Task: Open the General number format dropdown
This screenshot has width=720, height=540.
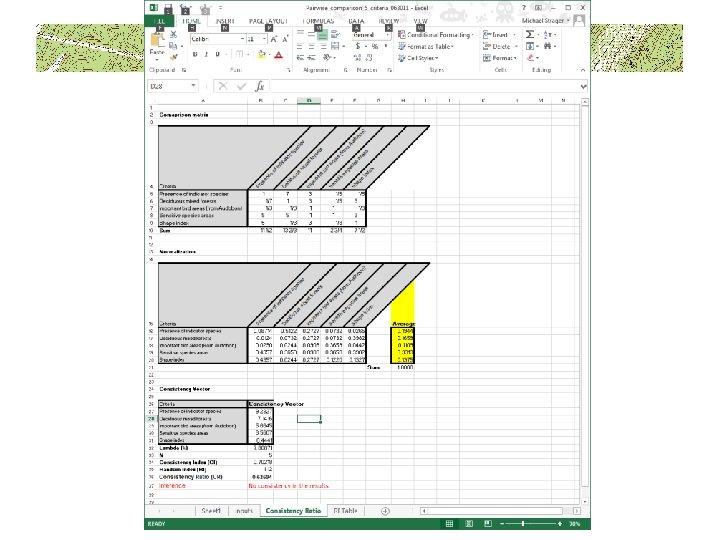Action: [x=388, y=35]
